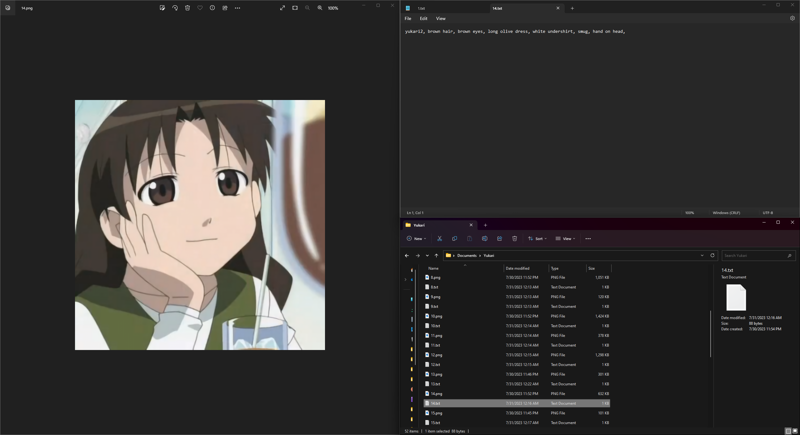Click the fit-to-window icon in Photos
800x435 pixels.
[x=295, y=8]
